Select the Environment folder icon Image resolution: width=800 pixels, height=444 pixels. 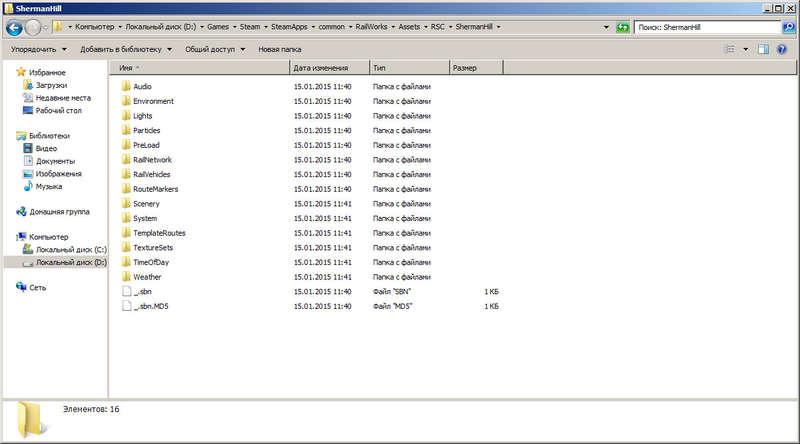(126, 101)
